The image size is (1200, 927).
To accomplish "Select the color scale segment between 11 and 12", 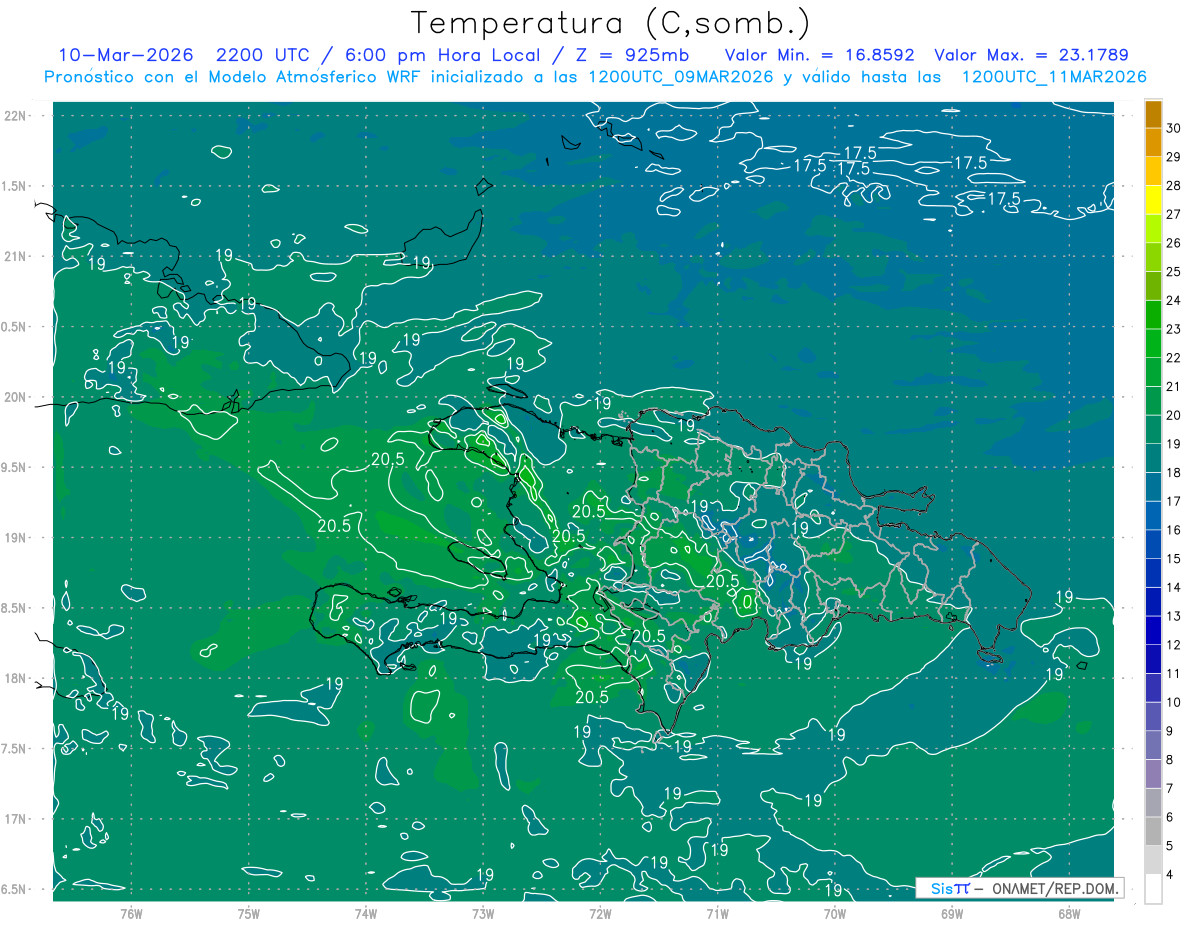I will click(1154, 659).
